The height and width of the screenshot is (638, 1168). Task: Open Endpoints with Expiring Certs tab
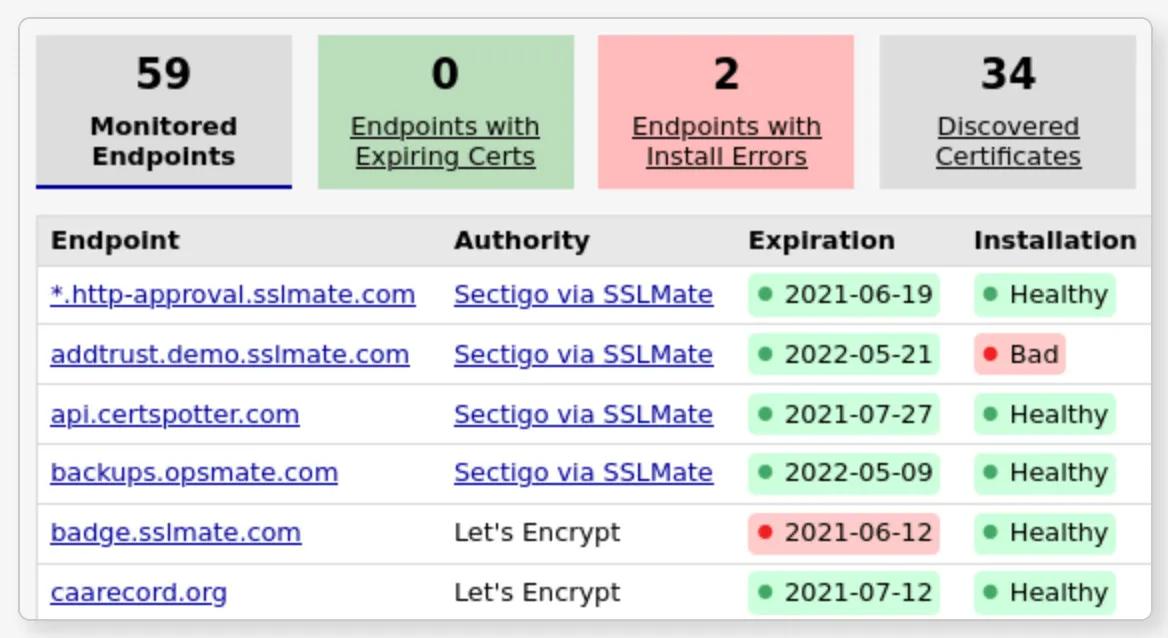coord(445,141)
